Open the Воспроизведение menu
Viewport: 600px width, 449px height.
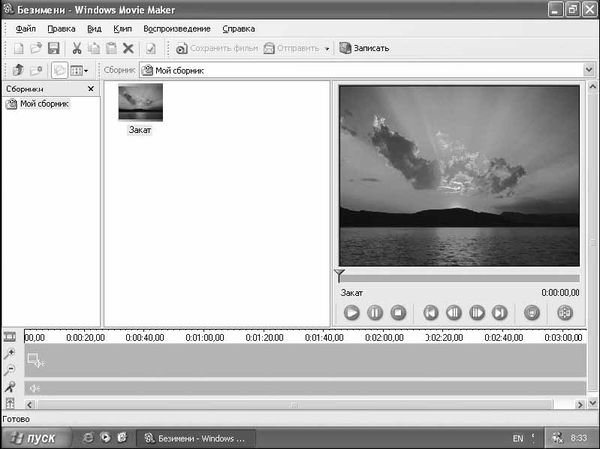click(x=176, y=29)
